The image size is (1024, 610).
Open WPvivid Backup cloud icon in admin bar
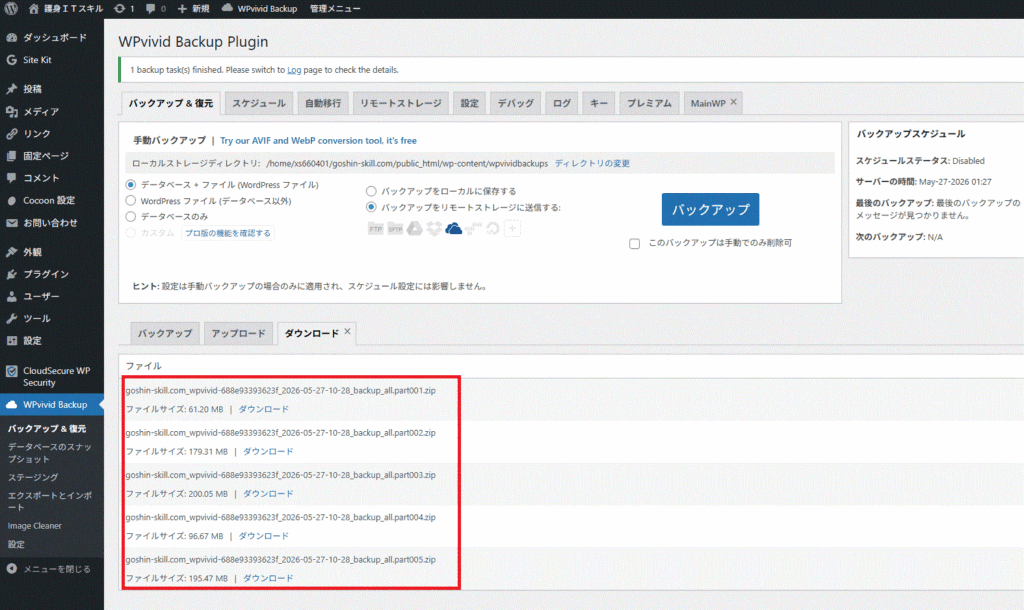(x=227, y=8)
